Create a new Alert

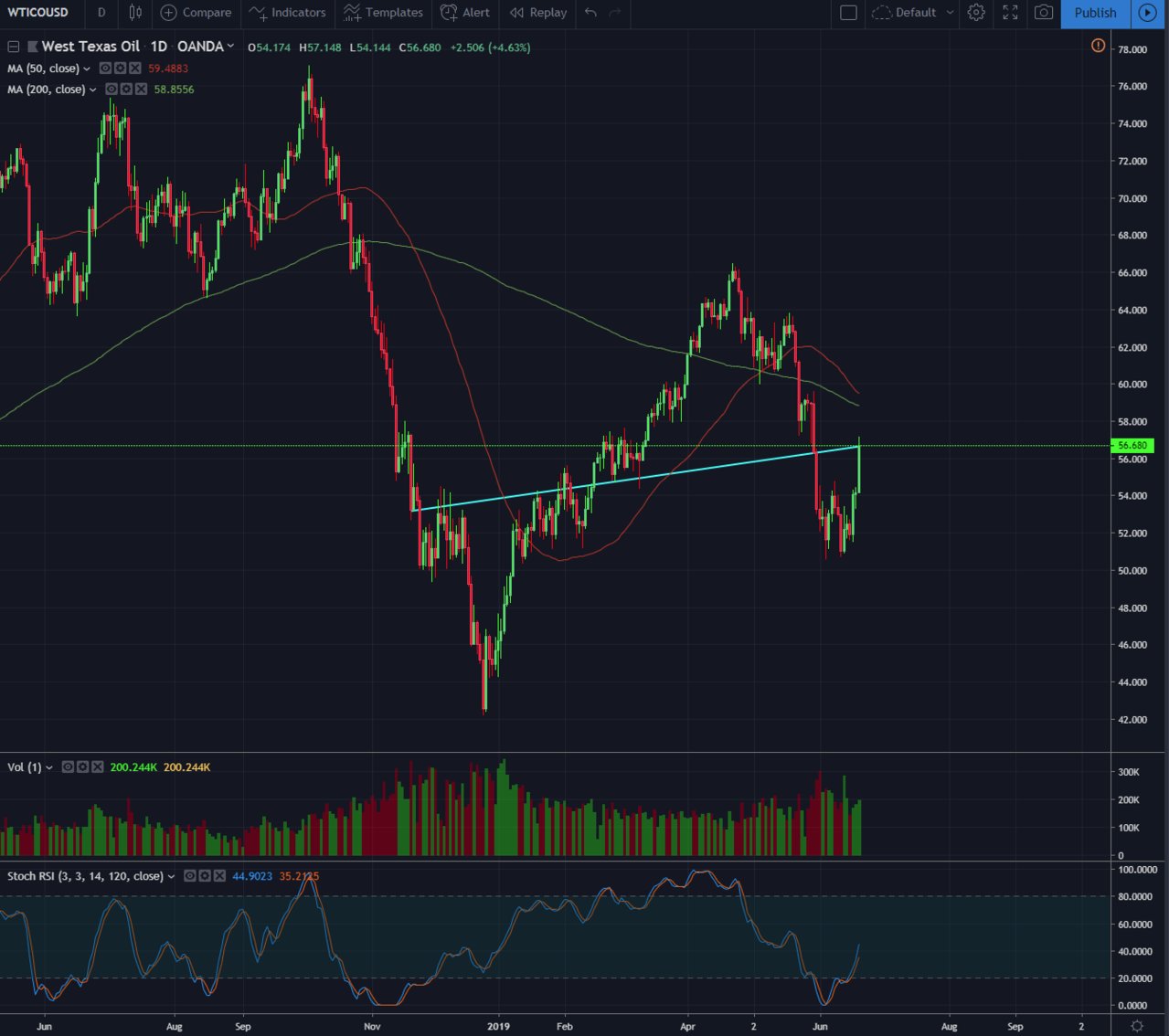[465, 13]
